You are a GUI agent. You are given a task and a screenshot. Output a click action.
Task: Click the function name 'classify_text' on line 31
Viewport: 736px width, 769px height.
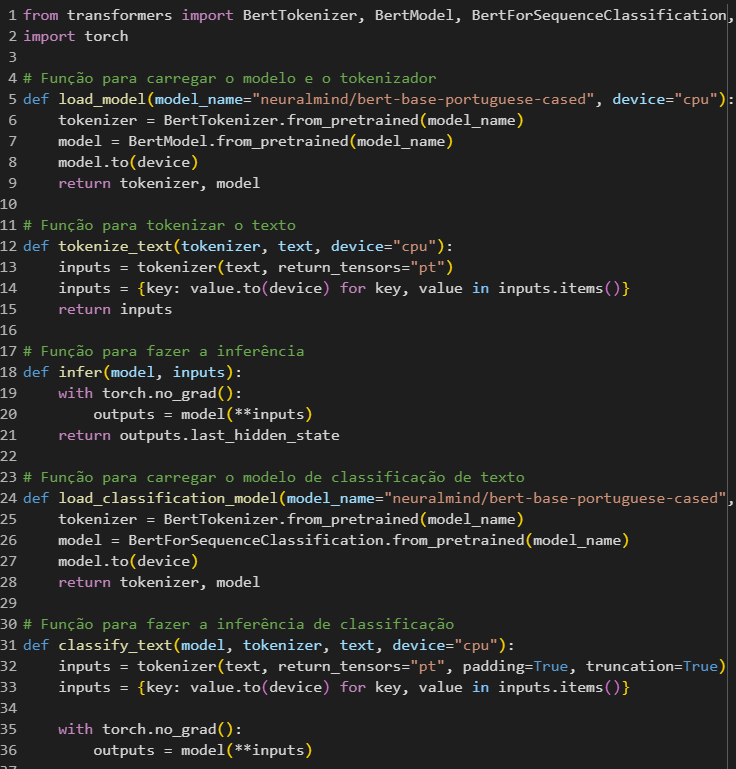click(115, 646)
